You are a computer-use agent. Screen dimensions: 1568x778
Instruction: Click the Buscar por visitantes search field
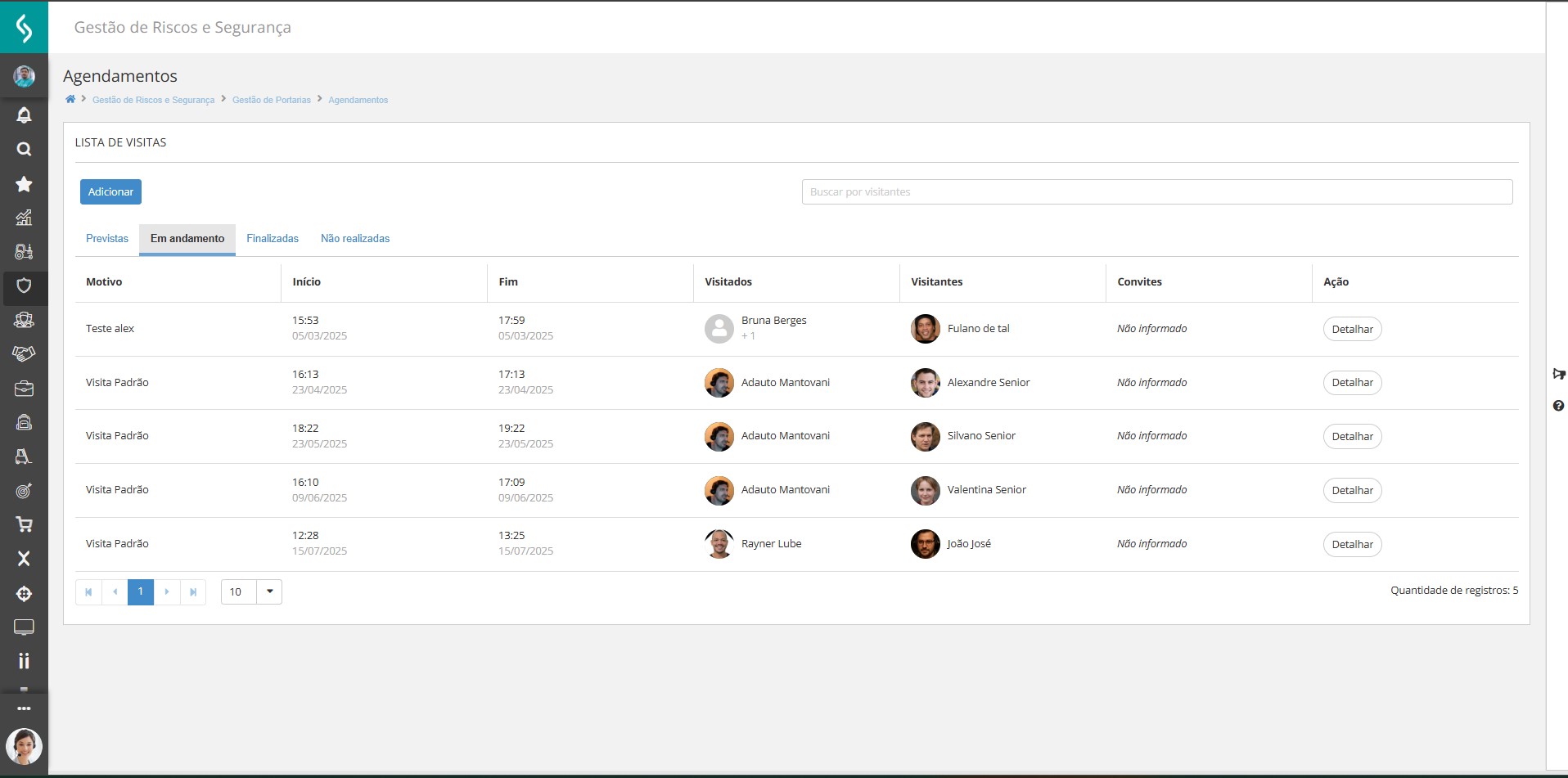pyautogui.click(x=1156, y=192)
